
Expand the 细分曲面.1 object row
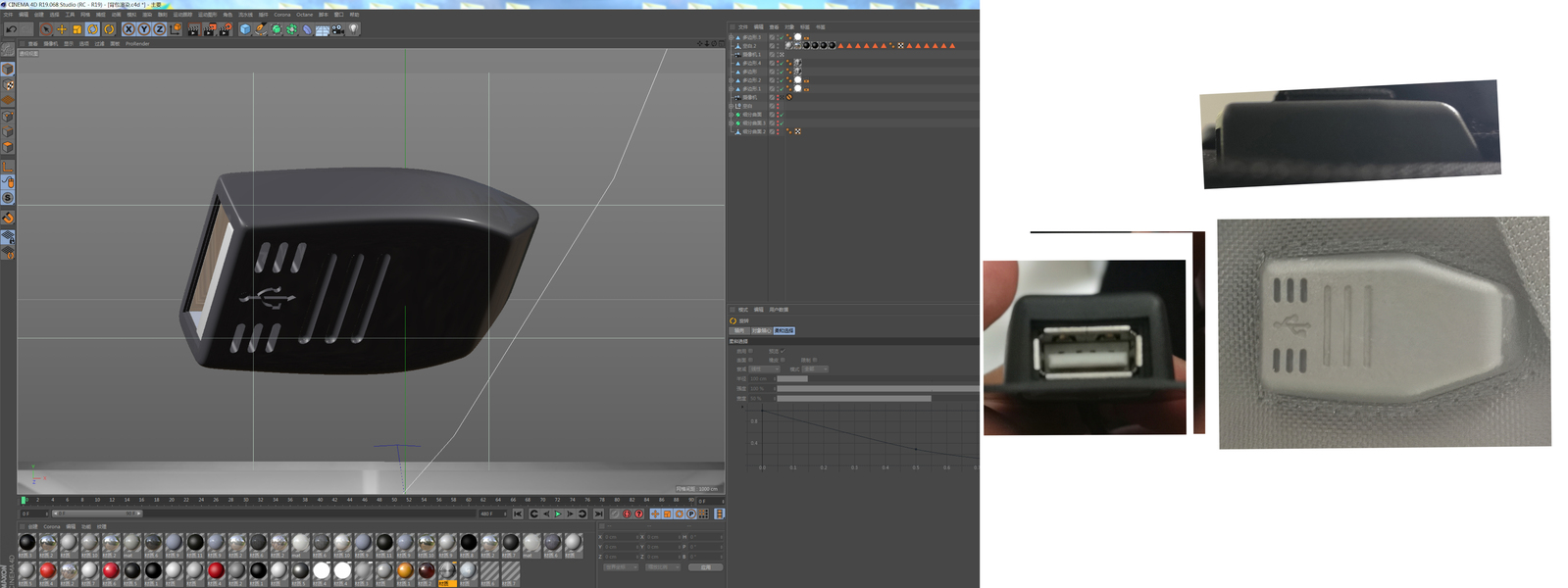point(731,123)
